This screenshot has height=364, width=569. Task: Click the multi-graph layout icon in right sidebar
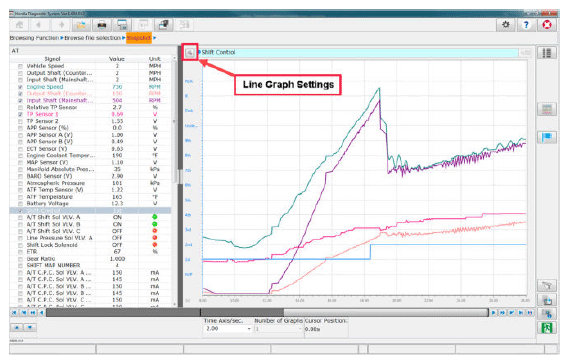click(547, 109)
